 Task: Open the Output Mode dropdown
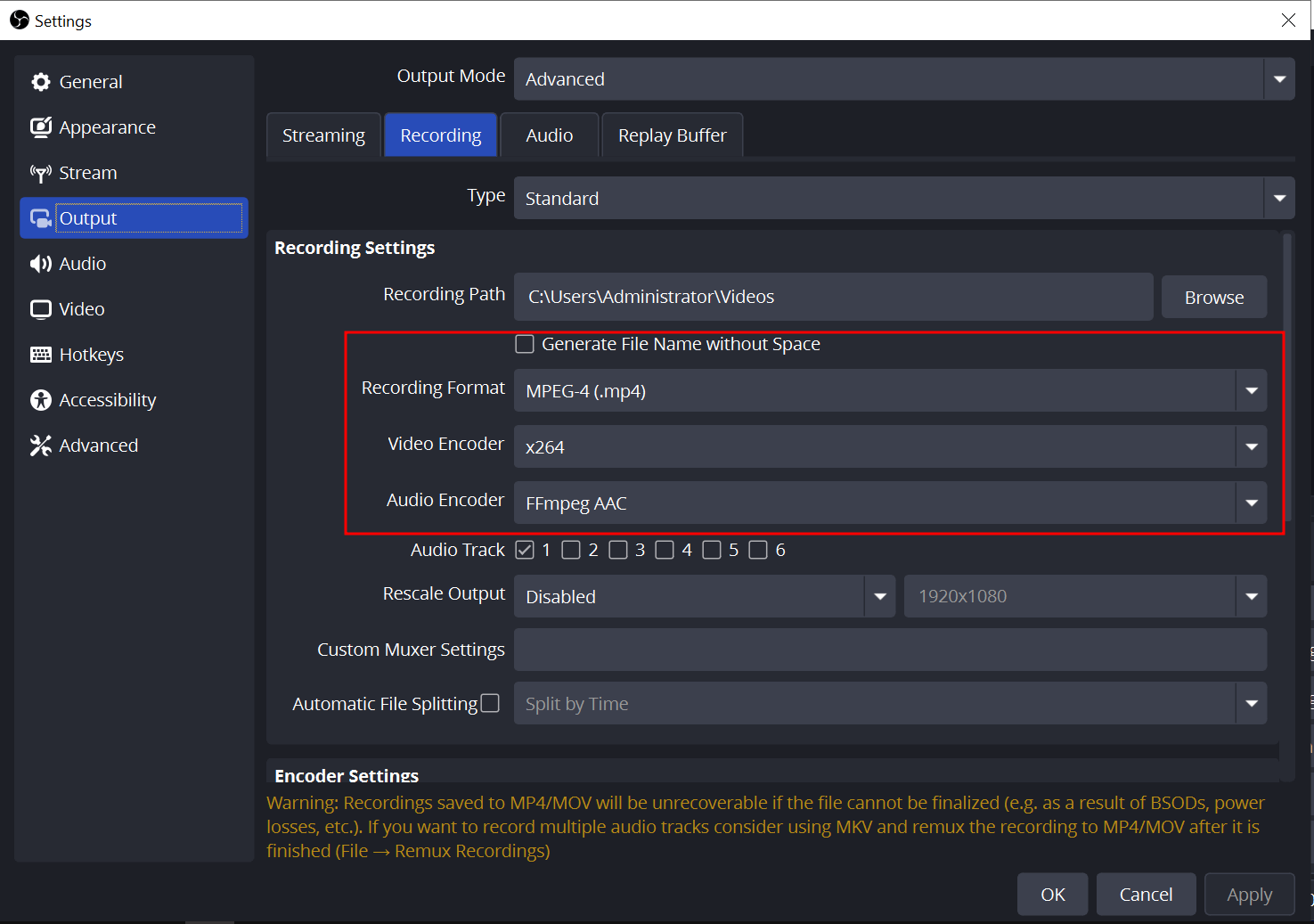click(1278, 79)
